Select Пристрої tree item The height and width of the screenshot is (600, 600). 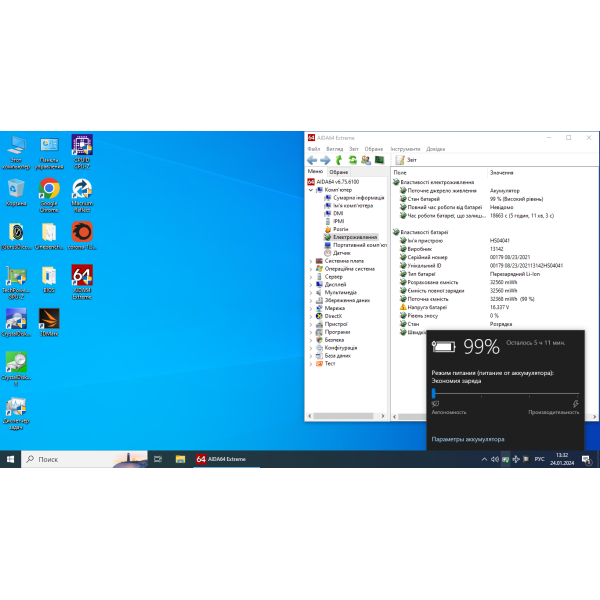[x=331, y=324]
